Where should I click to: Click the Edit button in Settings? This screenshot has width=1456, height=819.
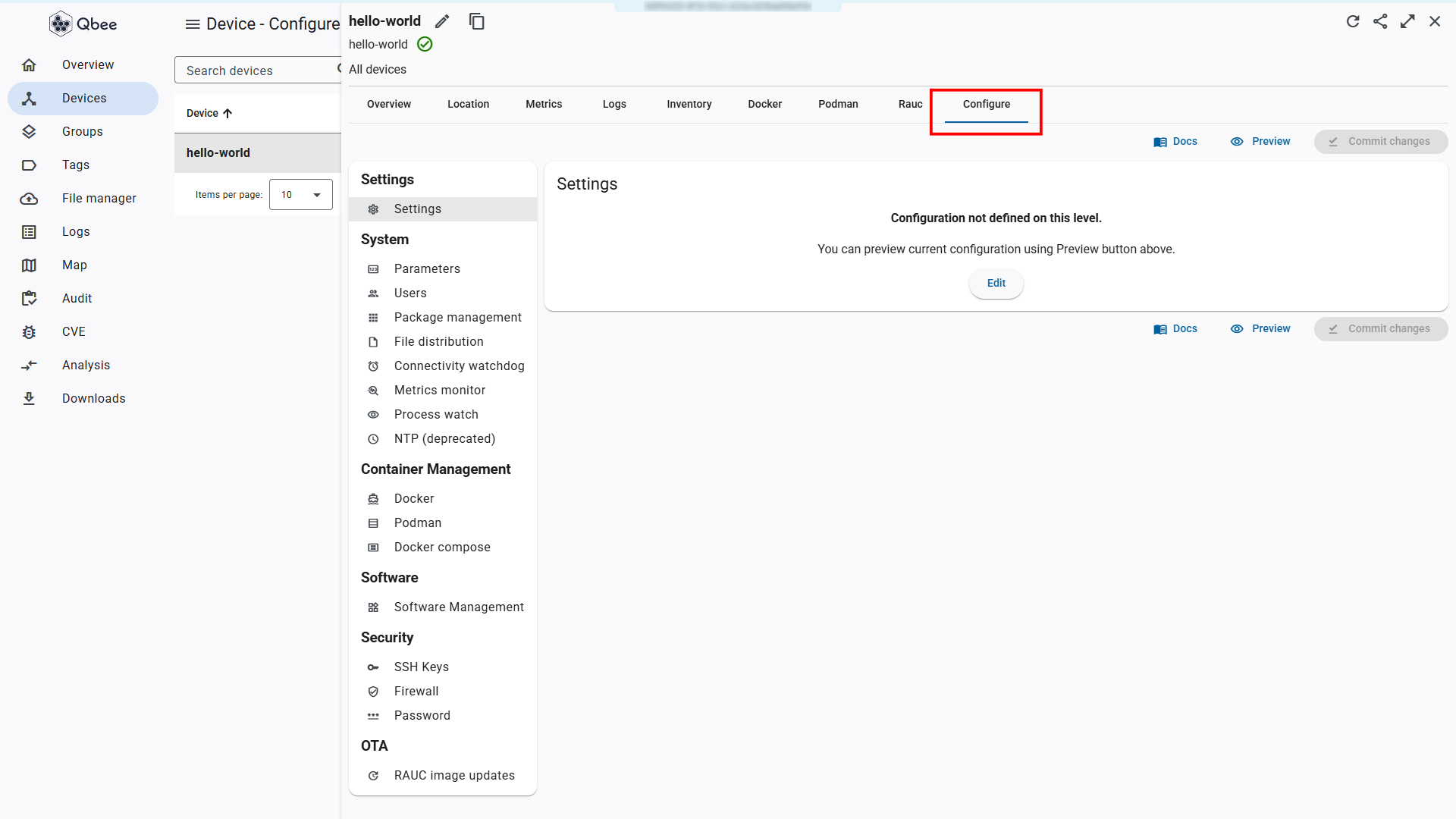pos(996,284)
